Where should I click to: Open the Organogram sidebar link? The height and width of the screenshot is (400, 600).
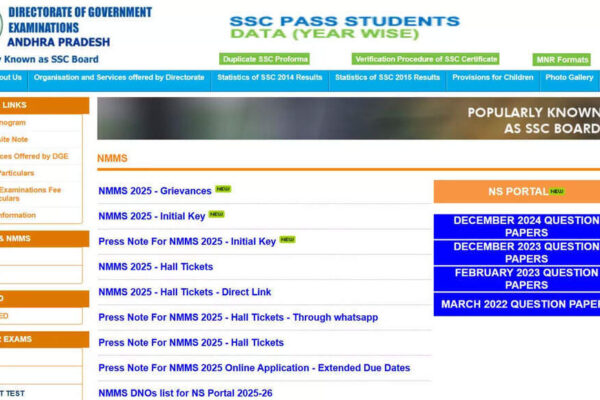pyautogui.click(x=13, y=122)
